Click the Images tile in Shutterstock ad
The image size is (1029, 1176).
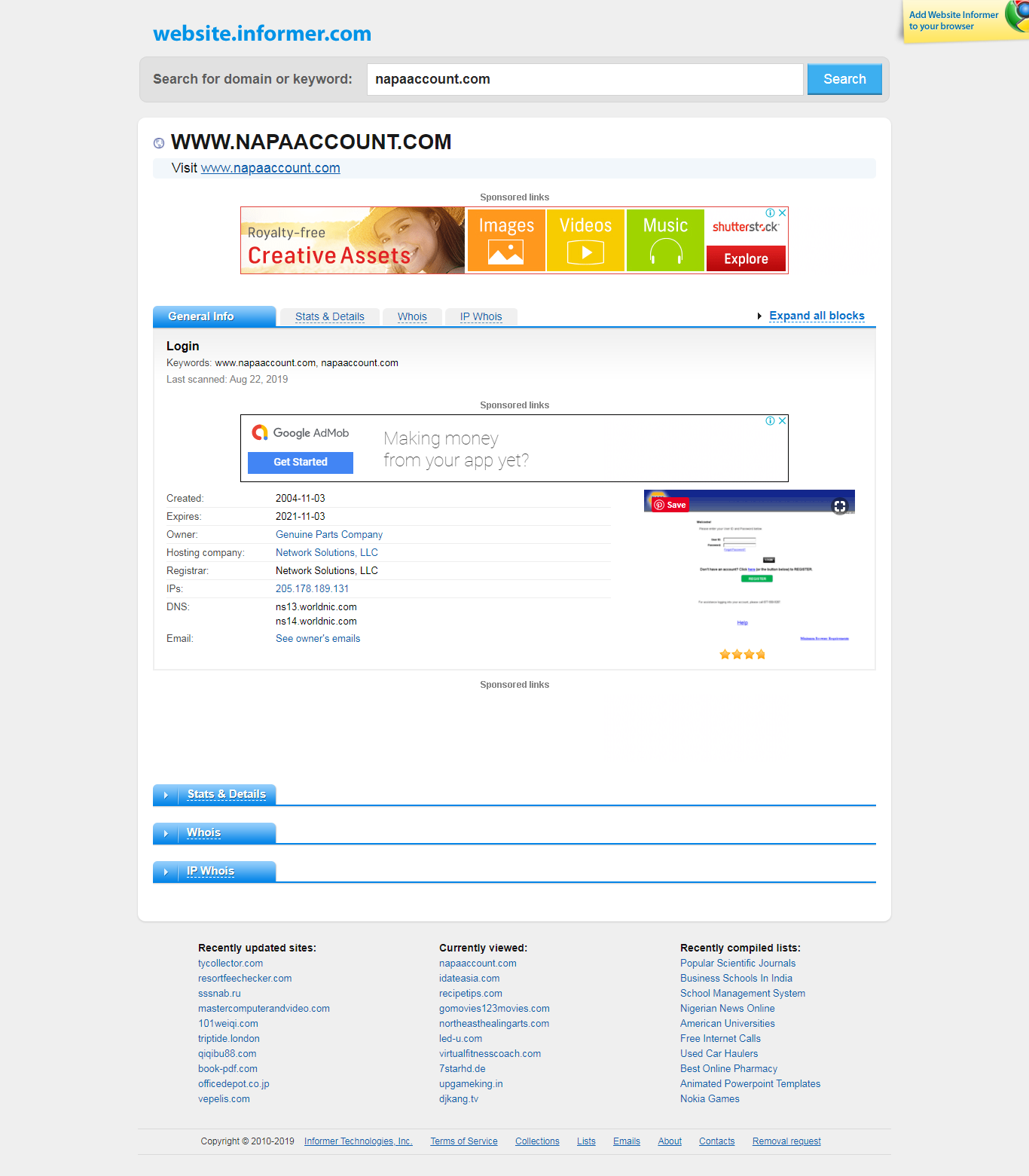[506, 240]
